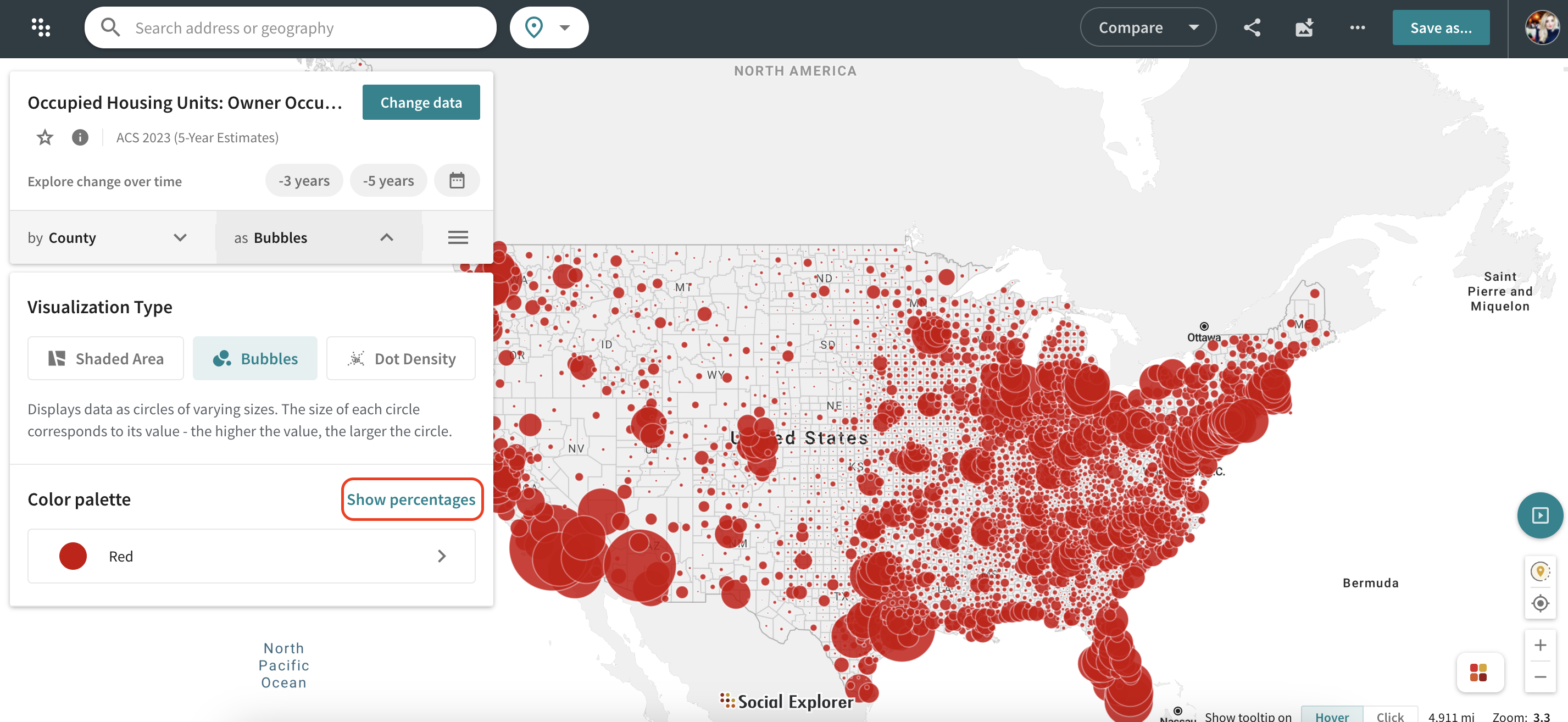Open the Social Explorer apps grid menu
Viewport: 1568px width, 722px height.
41,27
